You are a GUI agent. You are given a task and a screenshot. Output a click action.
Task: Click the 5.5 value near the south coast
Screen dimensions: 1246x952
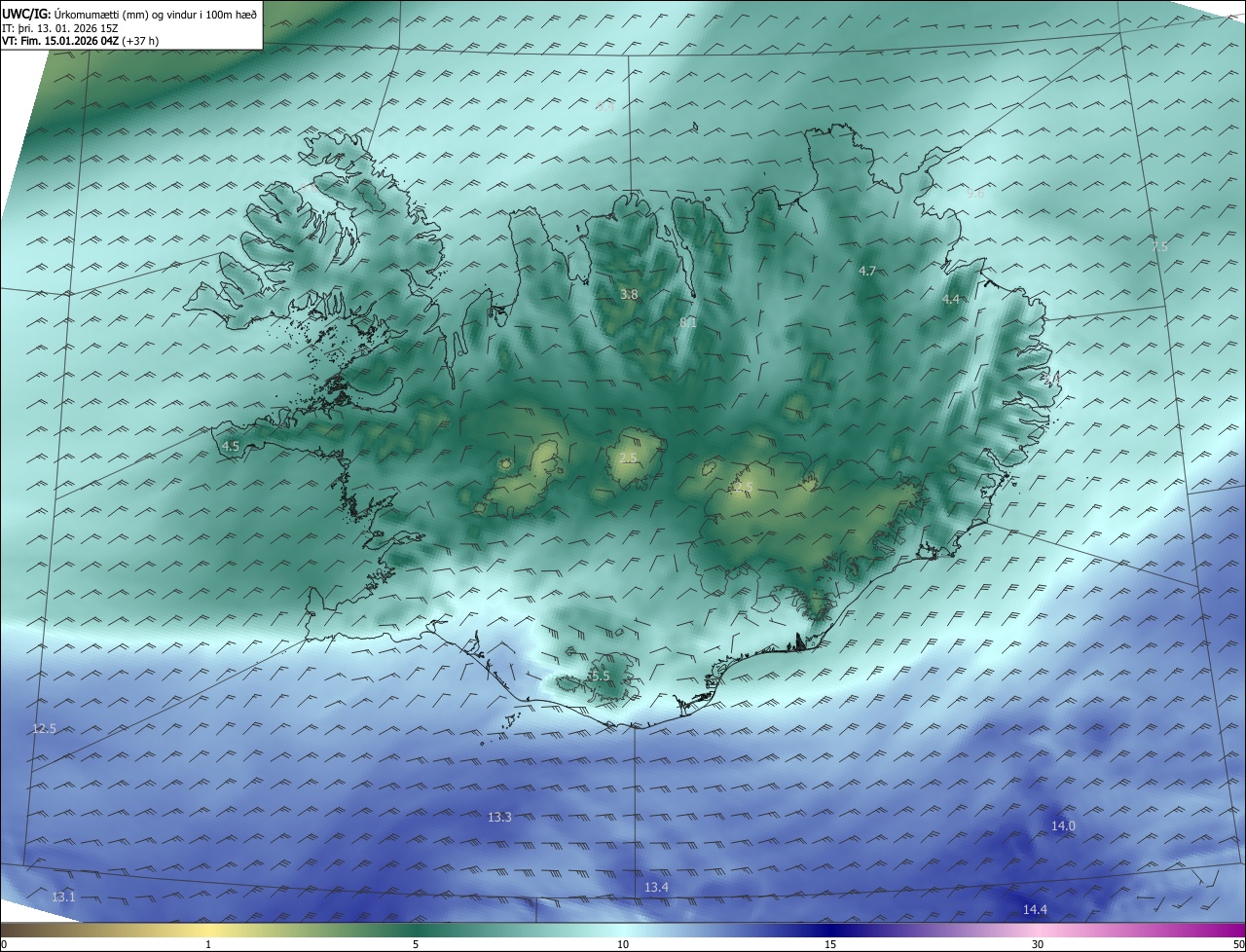[x=600, y=676]
